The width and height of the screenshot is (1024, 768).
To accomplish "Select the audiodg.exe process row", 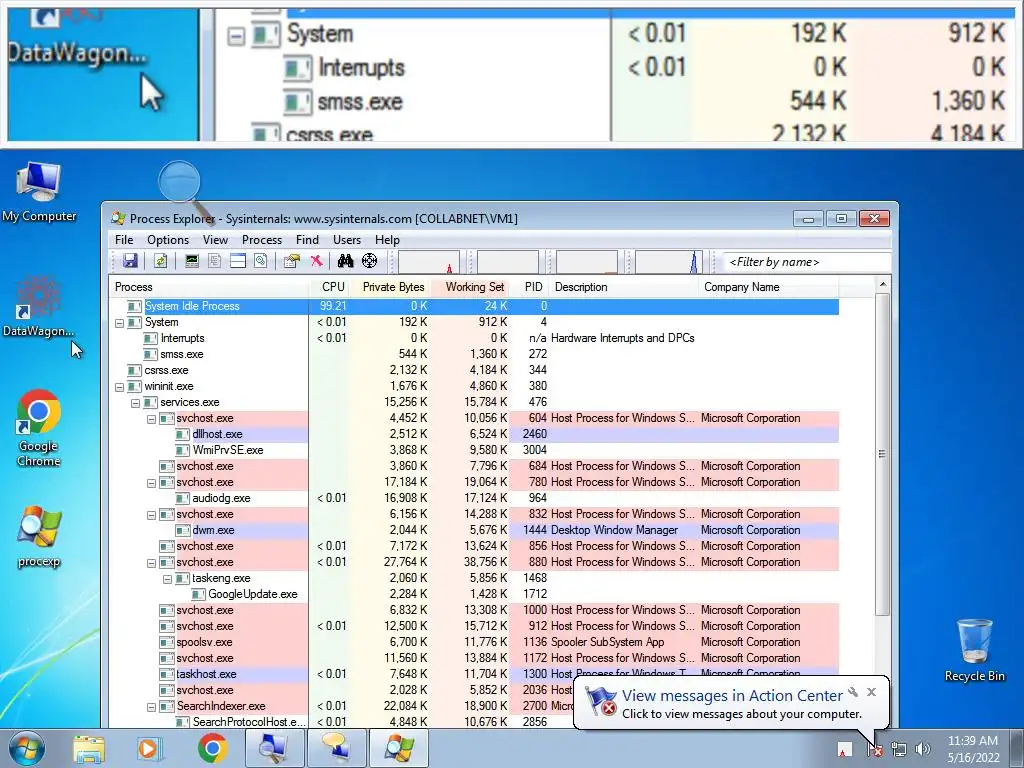I will (474, 498).
